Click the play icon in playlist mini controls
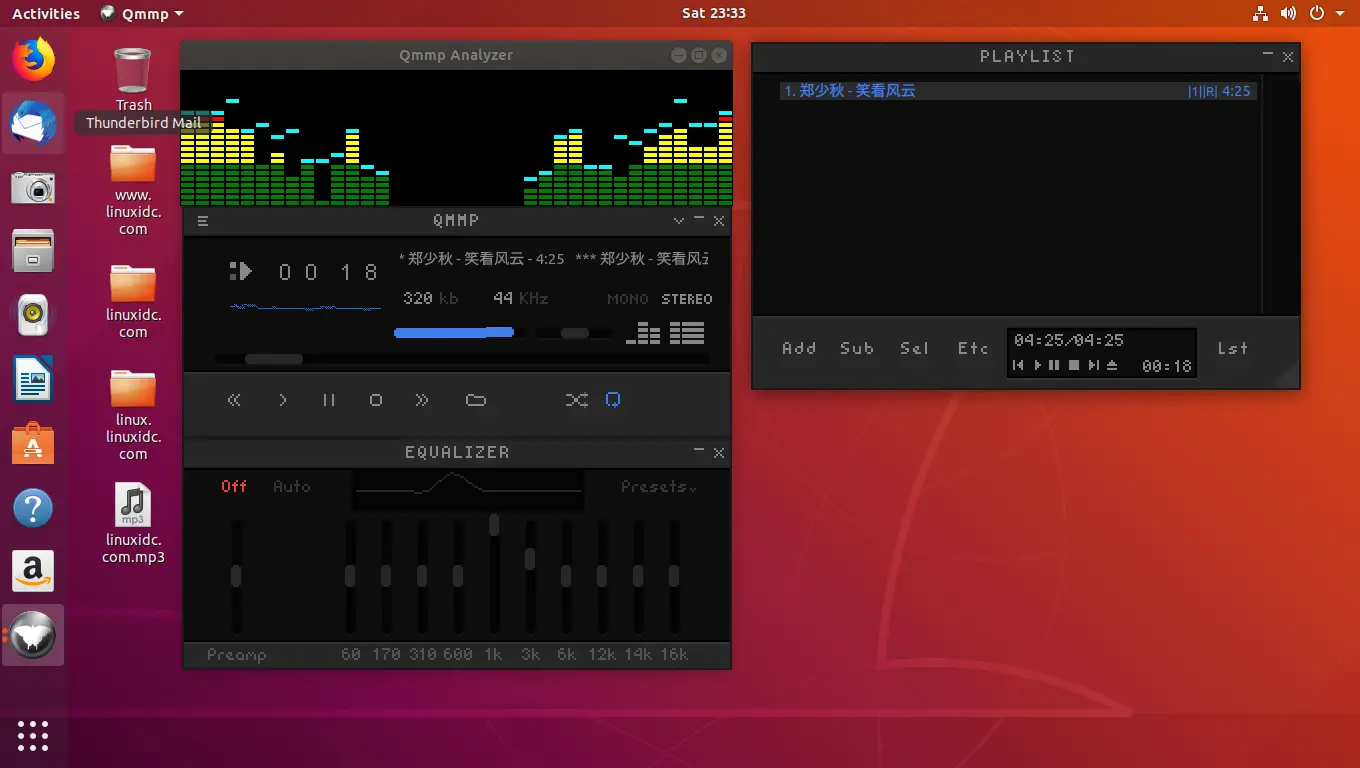The image size is (1360, 768). [1037, 366]
